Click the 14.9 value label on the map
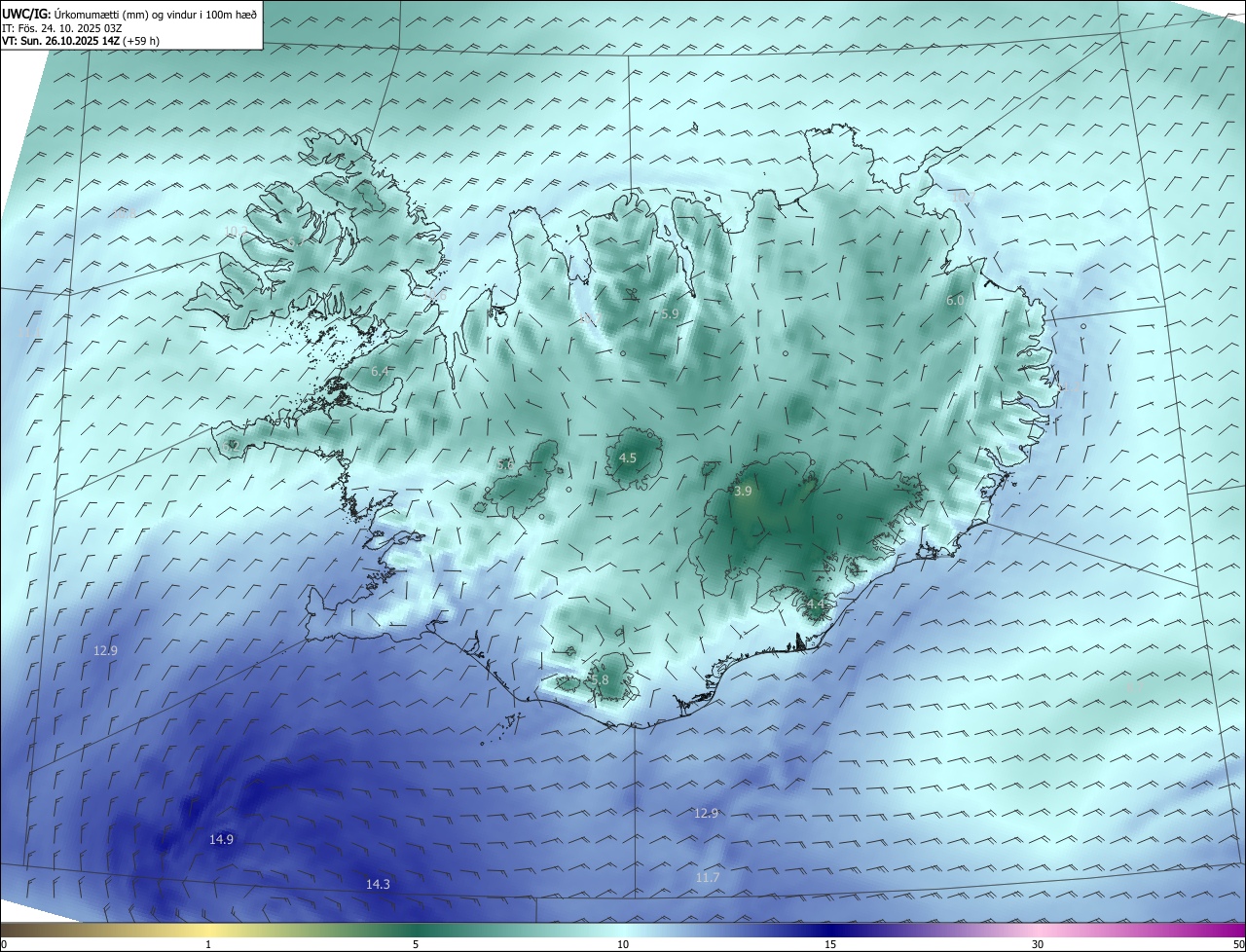Viewport: 1246px width, 952px height. click(x=221, y=839)
